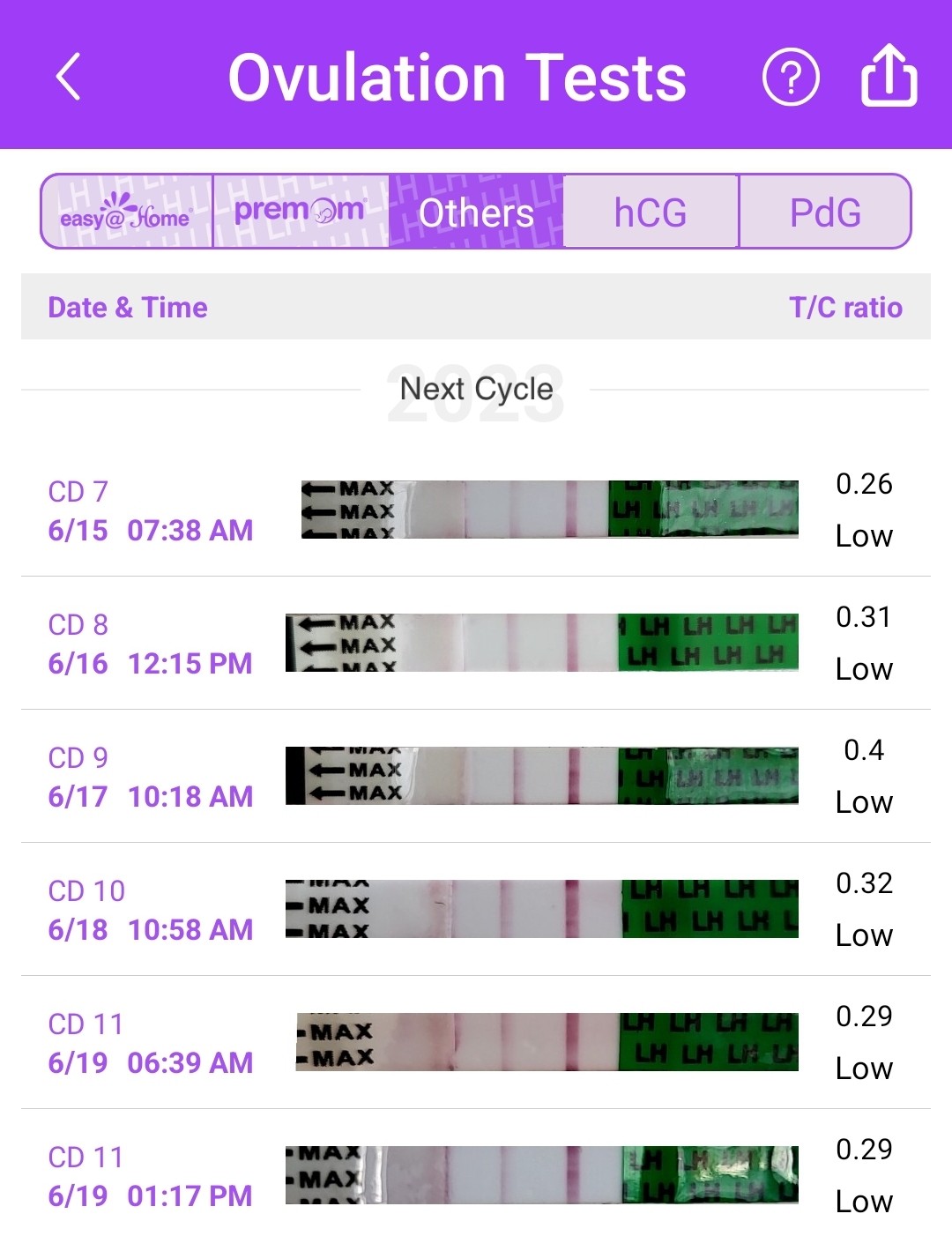Select the 6/18 10:58 AM entry date
952x1251 pixels.
(151, 929)
